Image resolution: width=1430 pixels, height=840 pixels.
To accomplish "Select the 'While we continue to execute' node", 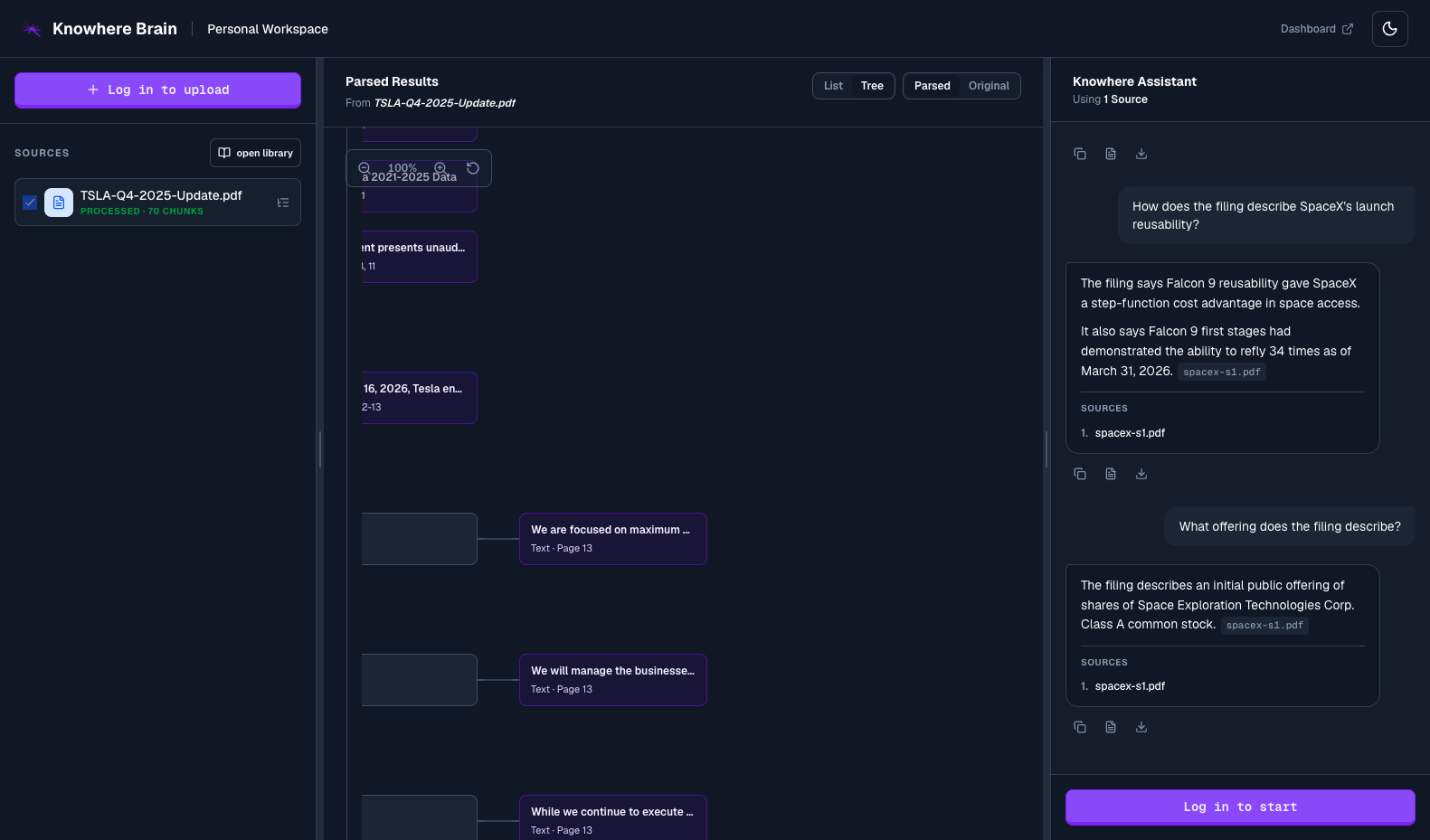I will (613, 817).
